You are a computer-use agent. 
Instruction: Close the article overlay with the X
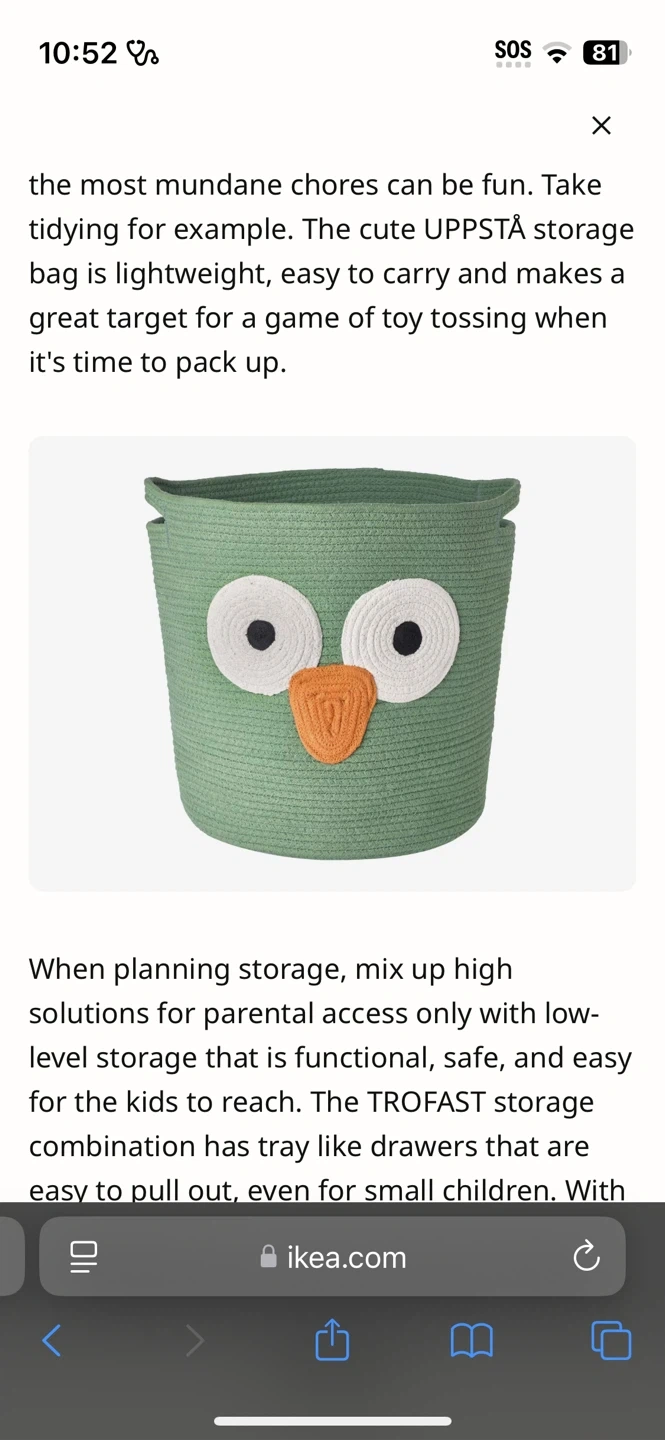coord(601,125)
